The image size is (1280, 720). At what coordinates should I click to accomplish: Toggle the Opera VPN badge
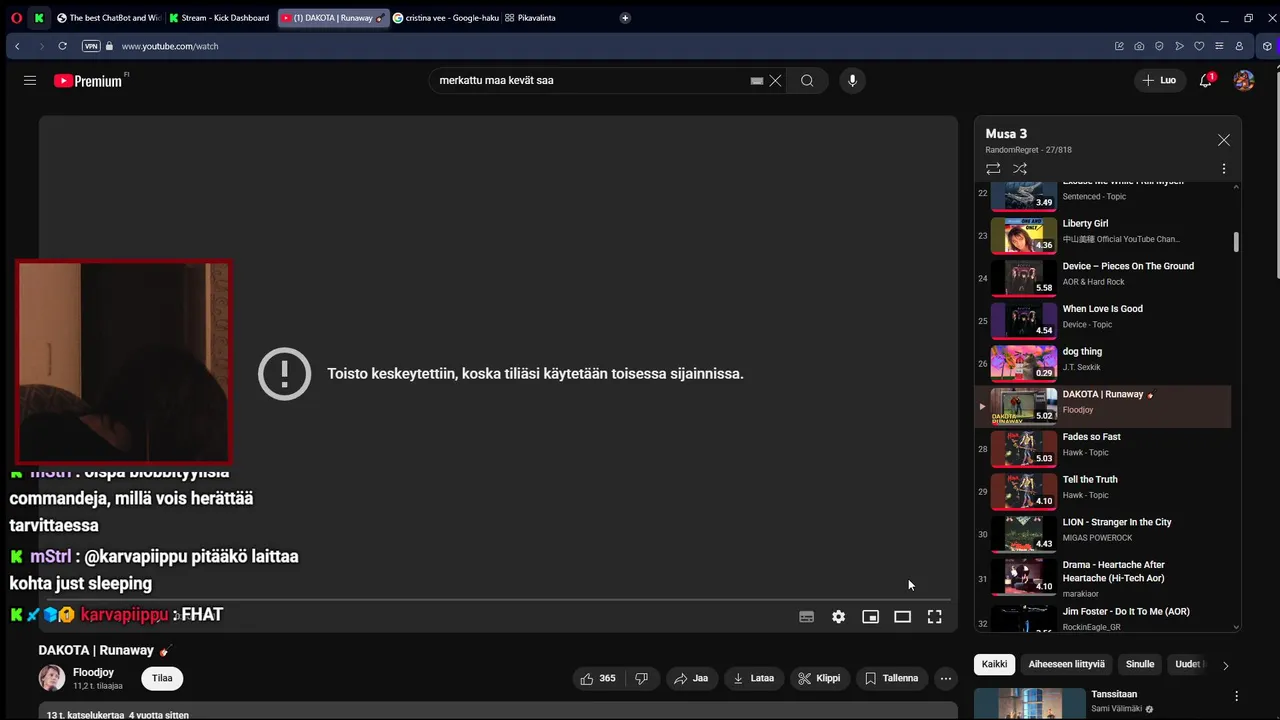(x=91, y=46)
